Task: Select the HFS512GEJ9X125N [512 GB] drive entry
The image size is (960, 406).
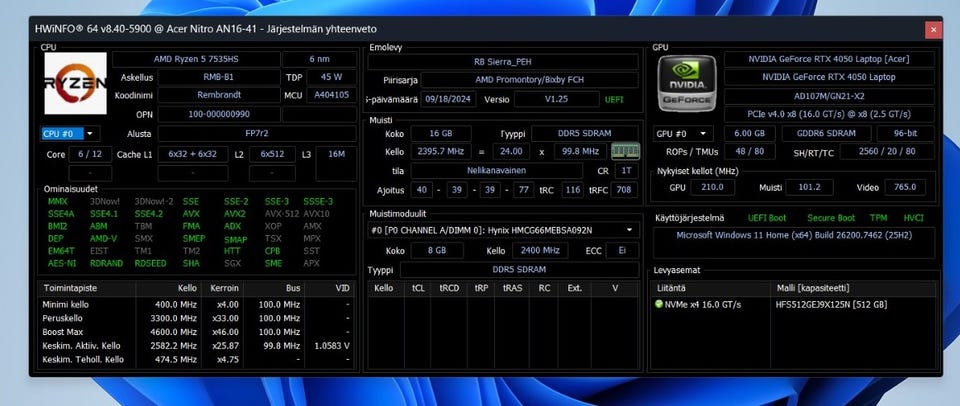Action: (831, 304)
